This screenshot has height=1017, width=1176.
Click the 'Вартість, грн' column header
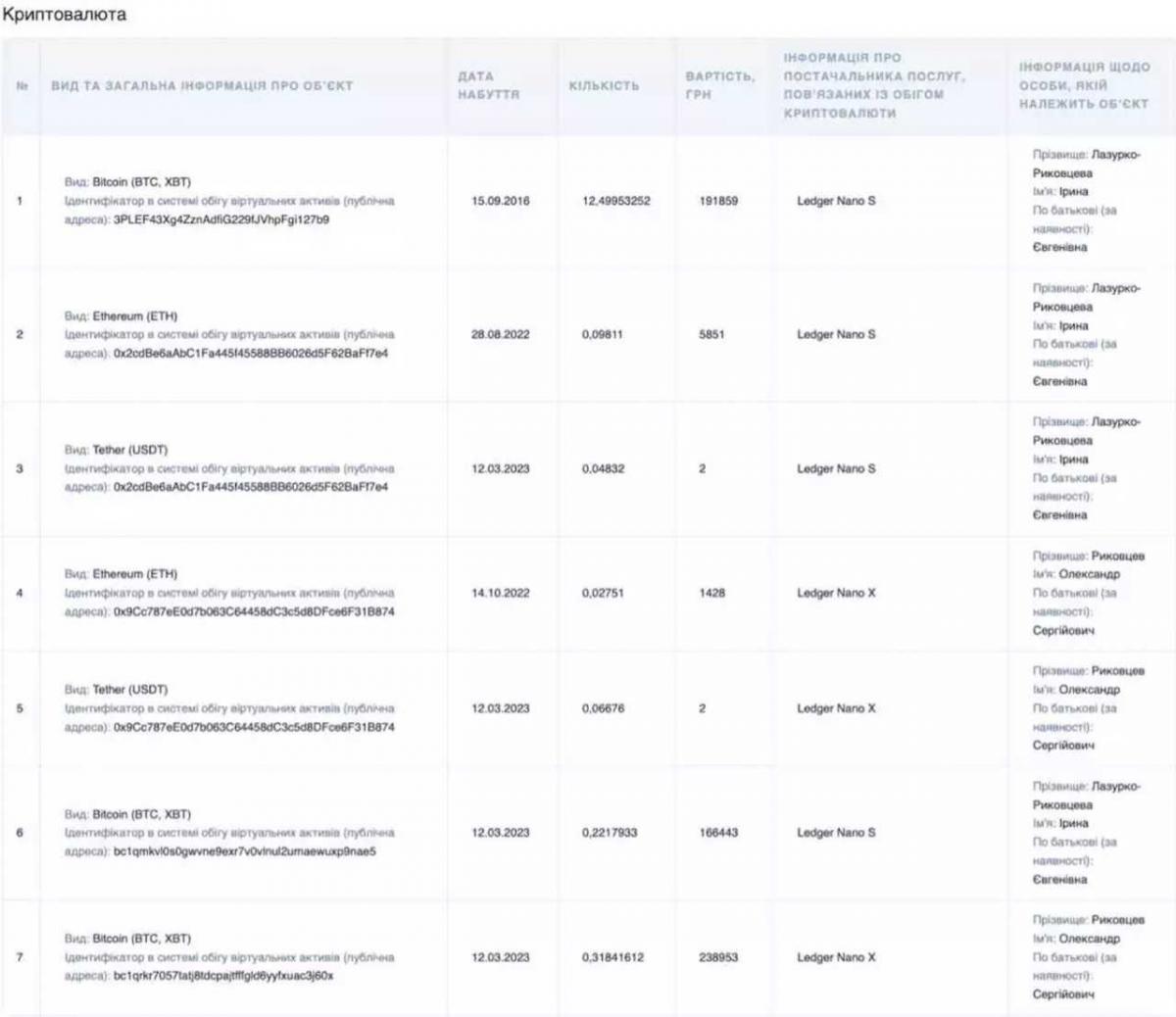(x=720, y=85)
